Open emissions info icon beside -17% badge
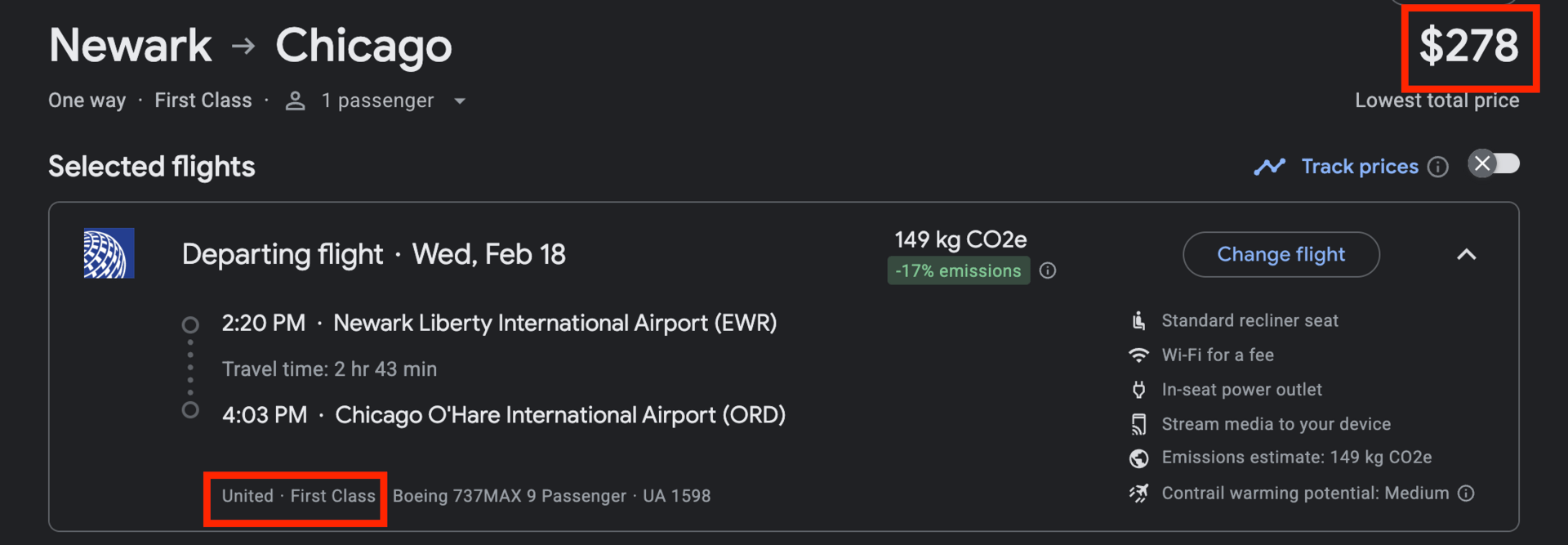 (1048, 270)
